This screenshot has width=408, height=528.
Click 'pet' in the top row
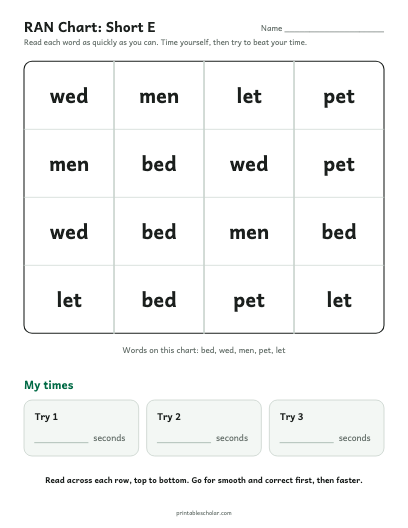(x=339, y=97)
